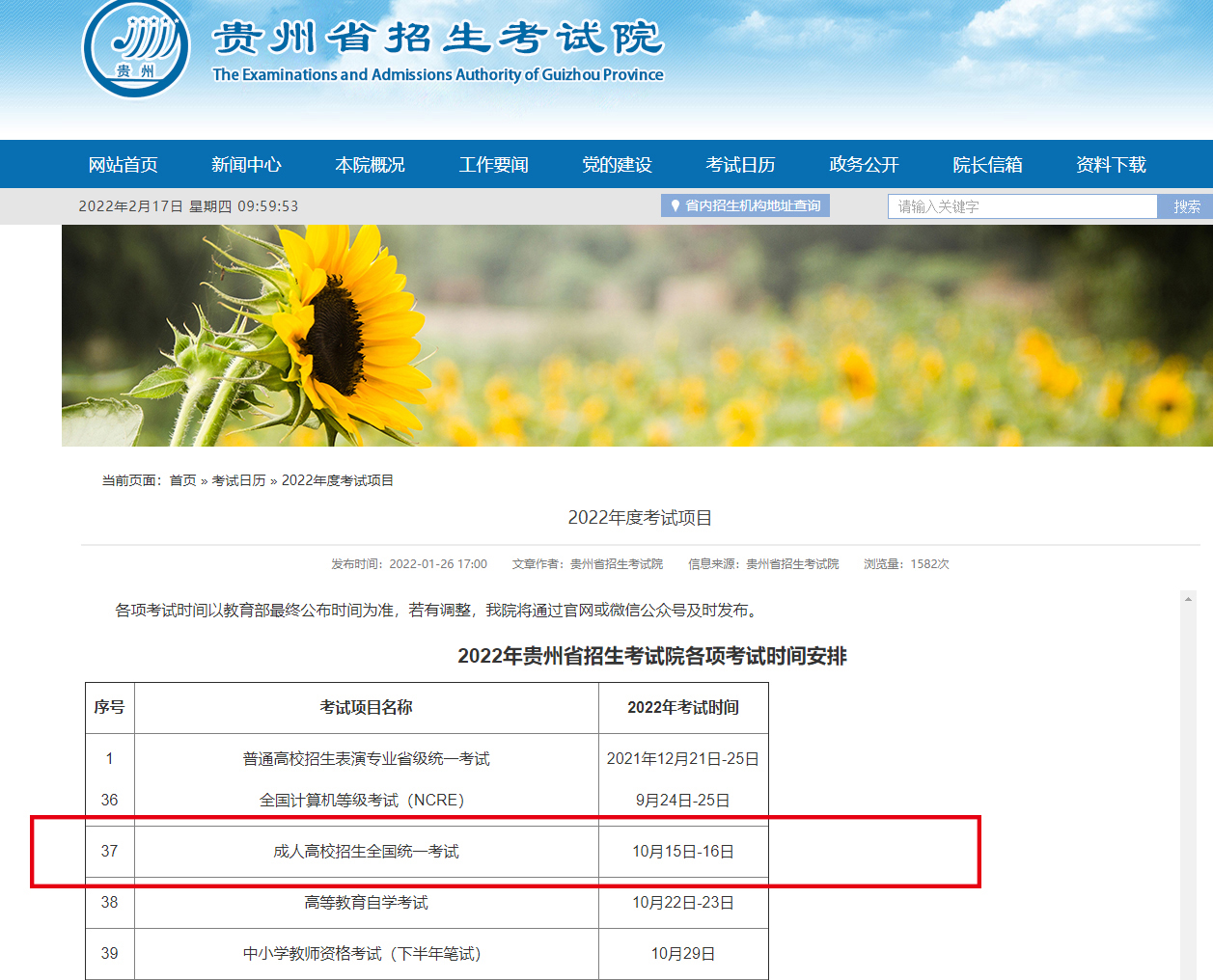The width and height of the screenshot is (1213, 980).
Task: Open the 贵州省招生考试院 author link
Action: (619, 564)
